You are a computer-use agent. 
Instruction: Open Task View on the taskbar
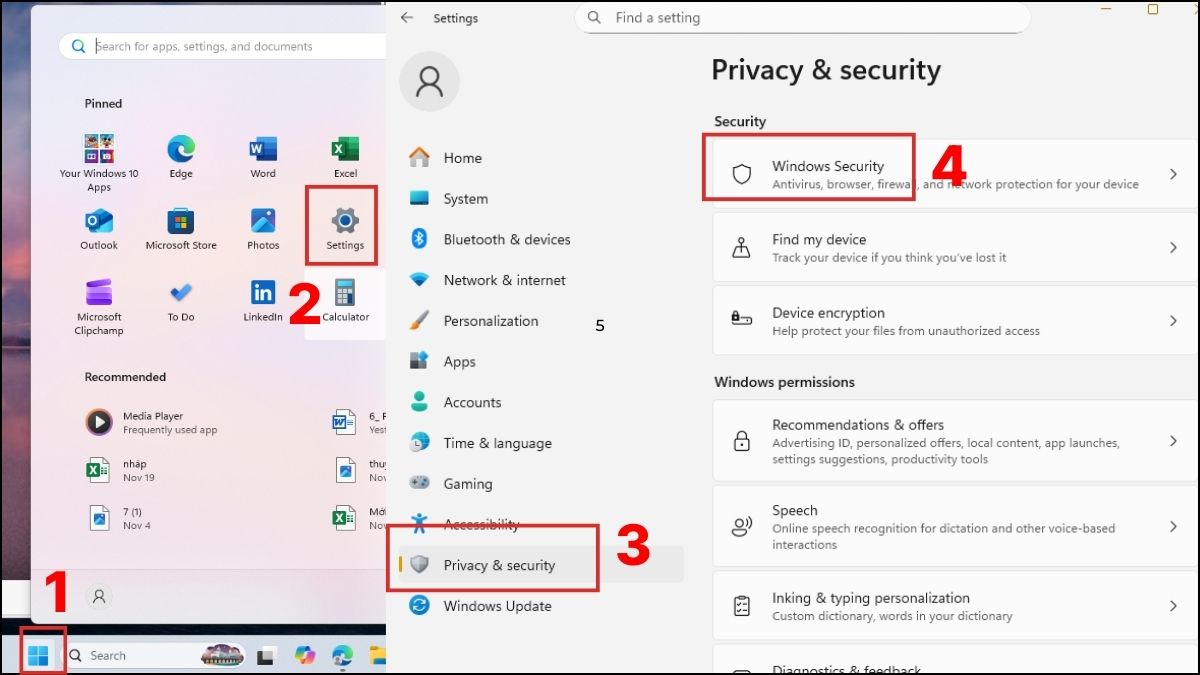[x=266, y=656]
